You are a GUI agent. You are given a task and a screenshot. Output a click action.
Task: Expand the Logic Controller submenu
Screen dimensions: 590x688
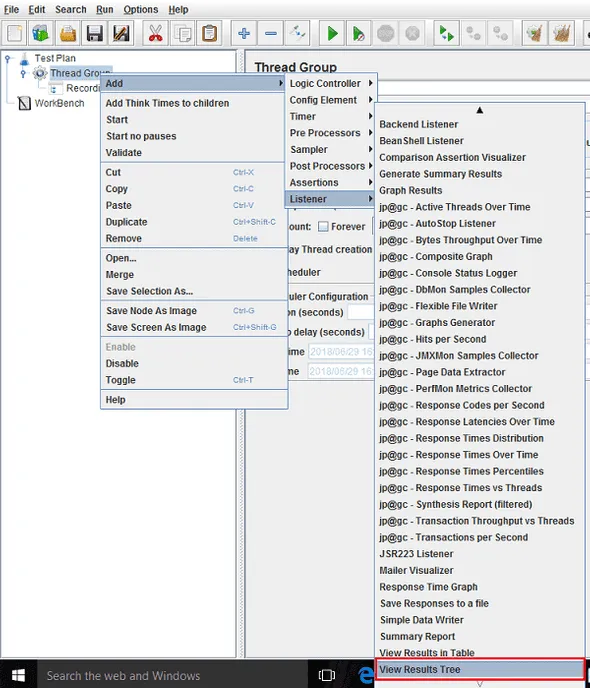coord(331,83)
